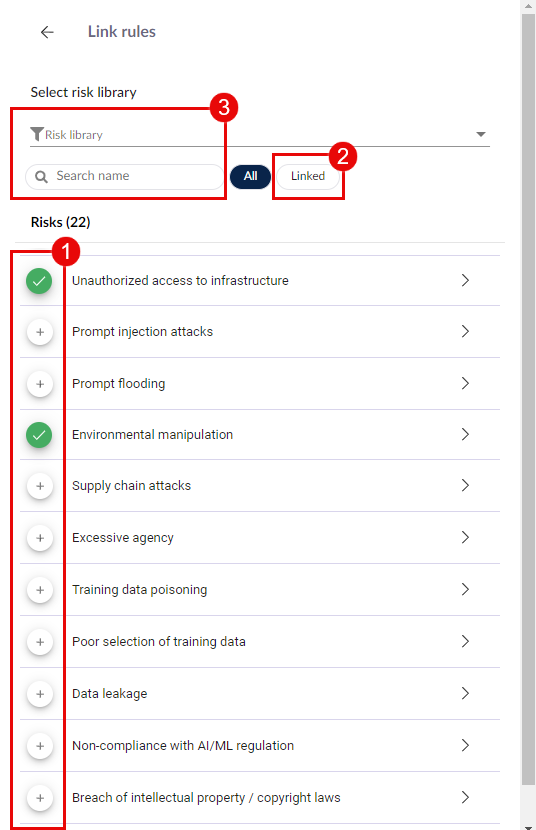Focus the Search name input field

click(x=125, y=176)
